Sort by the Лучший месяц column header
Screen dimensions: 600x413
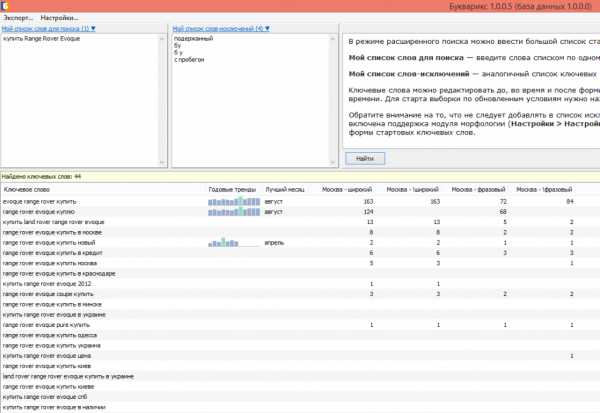coord(282,189)
